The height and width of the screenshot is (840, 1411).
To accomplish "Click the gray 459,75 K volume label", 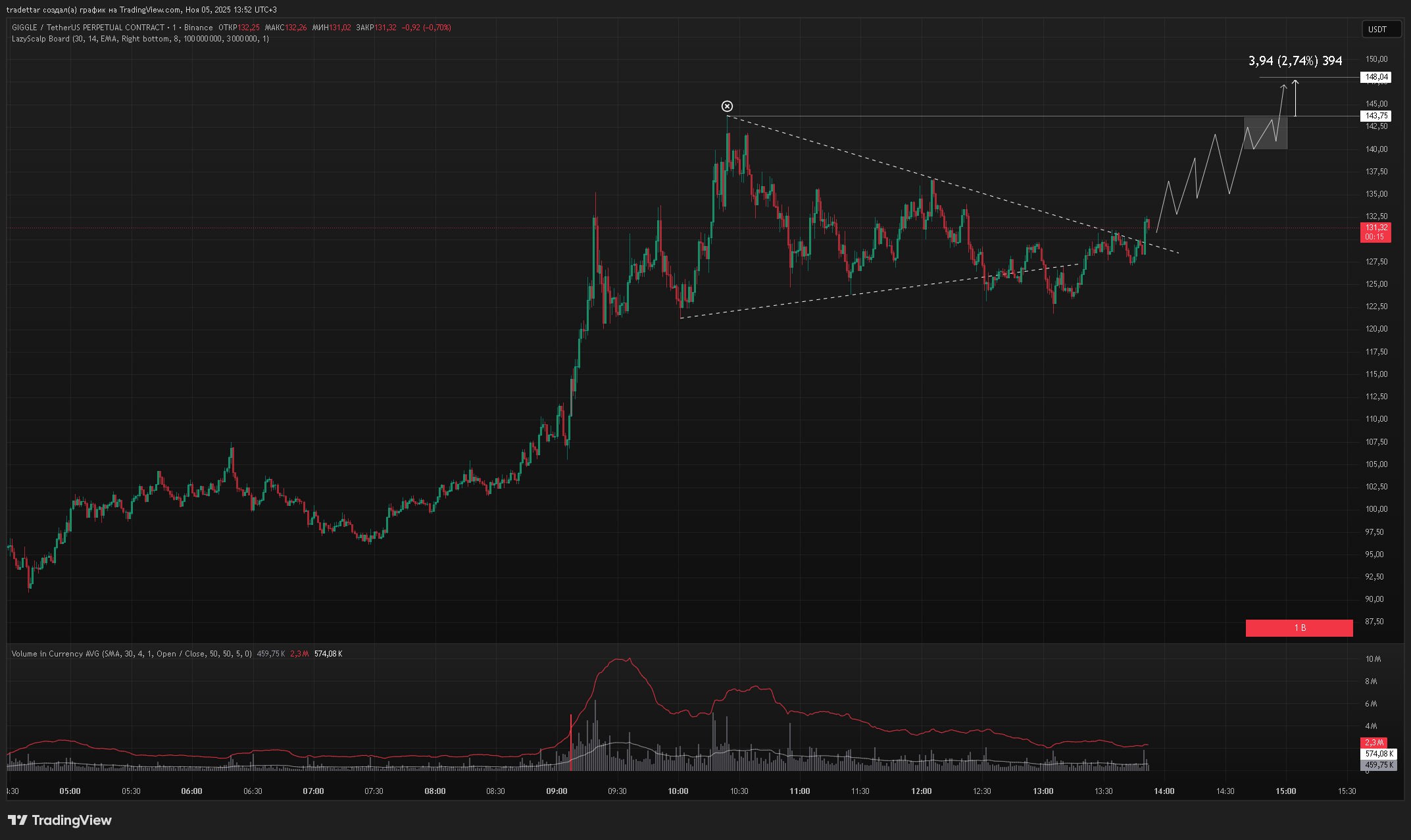I will coord(1377,765).
